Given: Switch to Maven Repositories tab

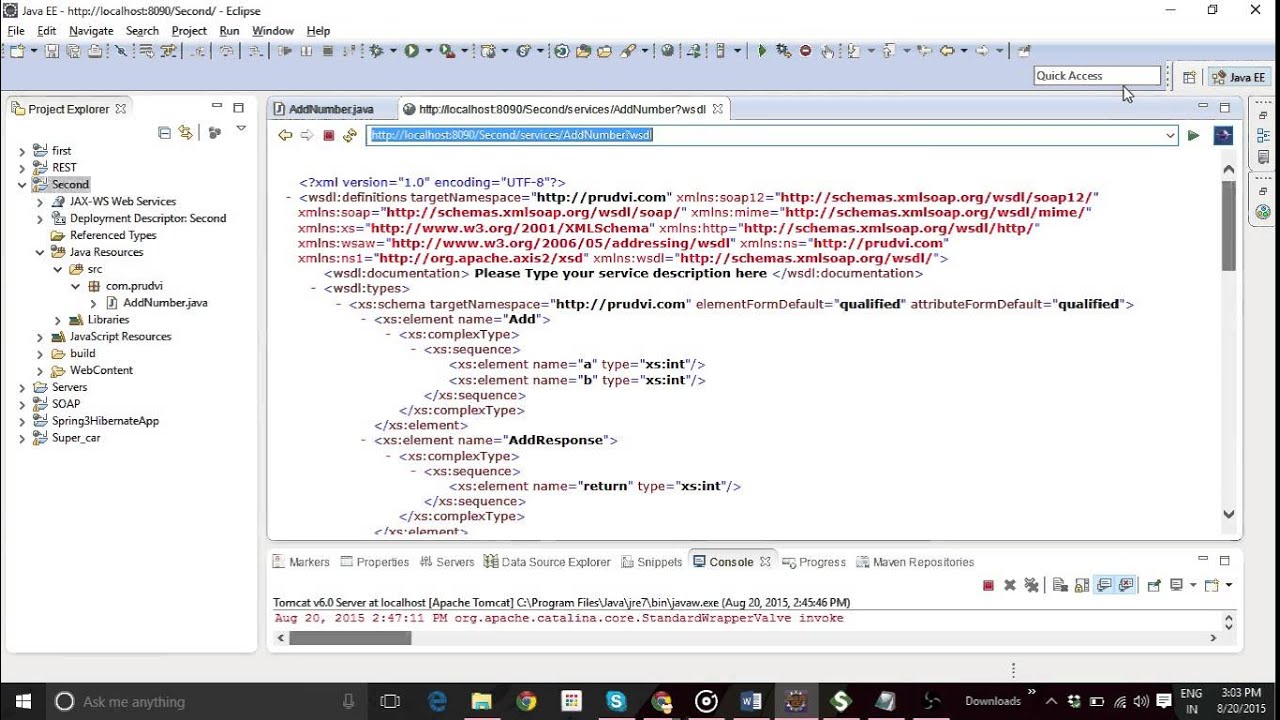Looking at the screenshot, I should (x=915, y=562).
